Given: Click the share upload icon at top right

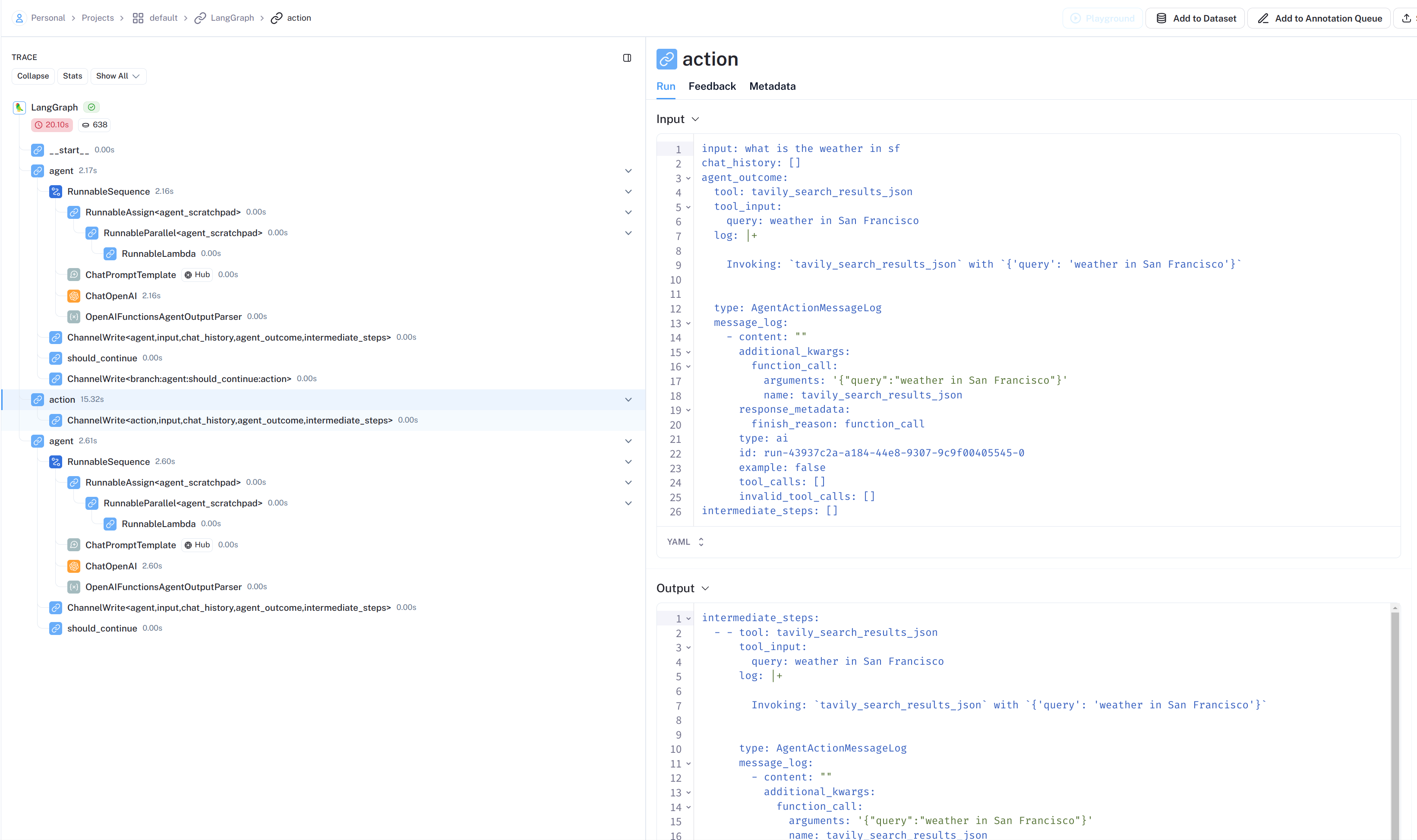Looking at the screenshot, I should (1406, 18).
